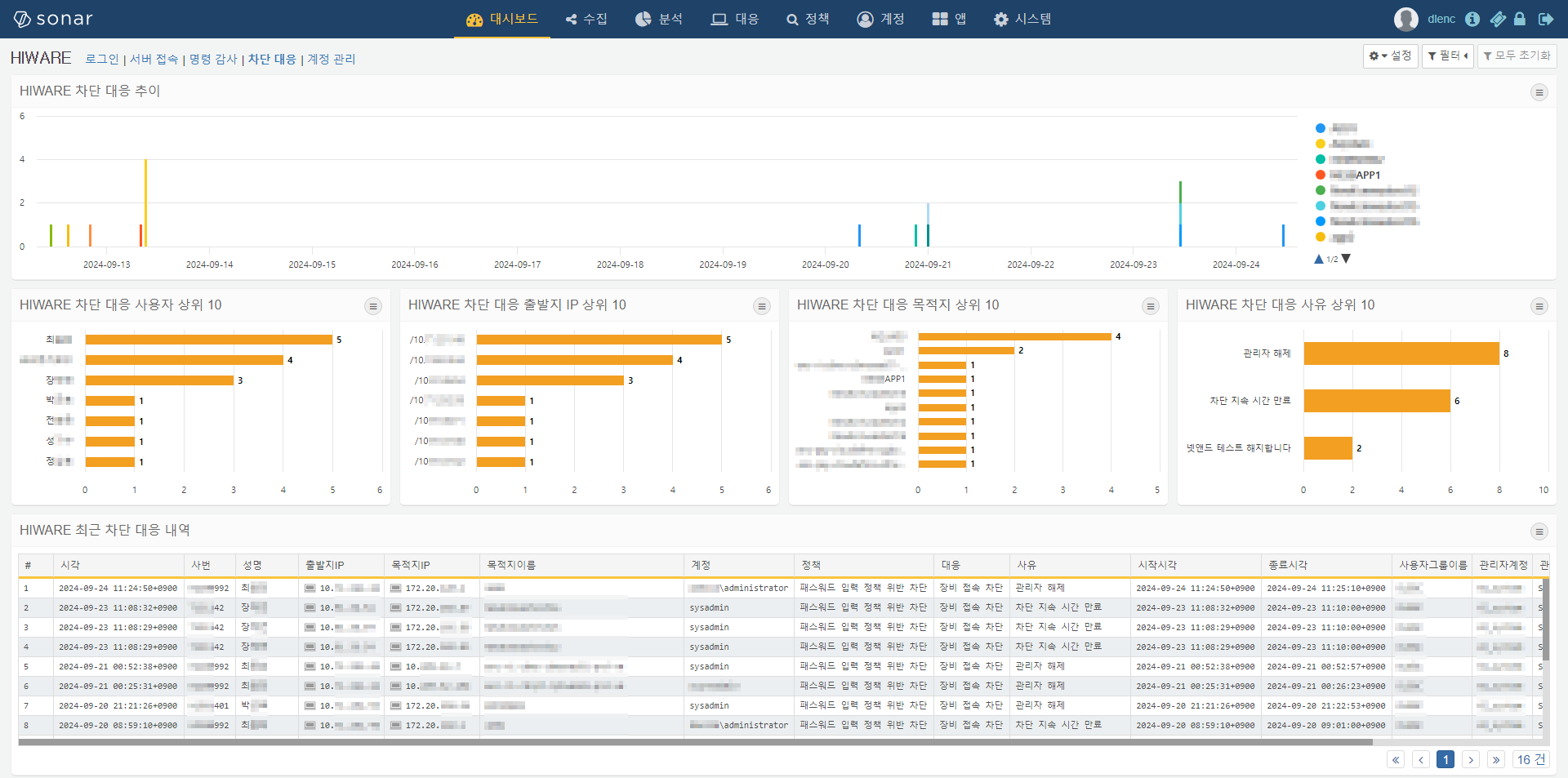
Task: Click the logout arrow icon
Action: pyautogui.click(x=1545, y=19)
